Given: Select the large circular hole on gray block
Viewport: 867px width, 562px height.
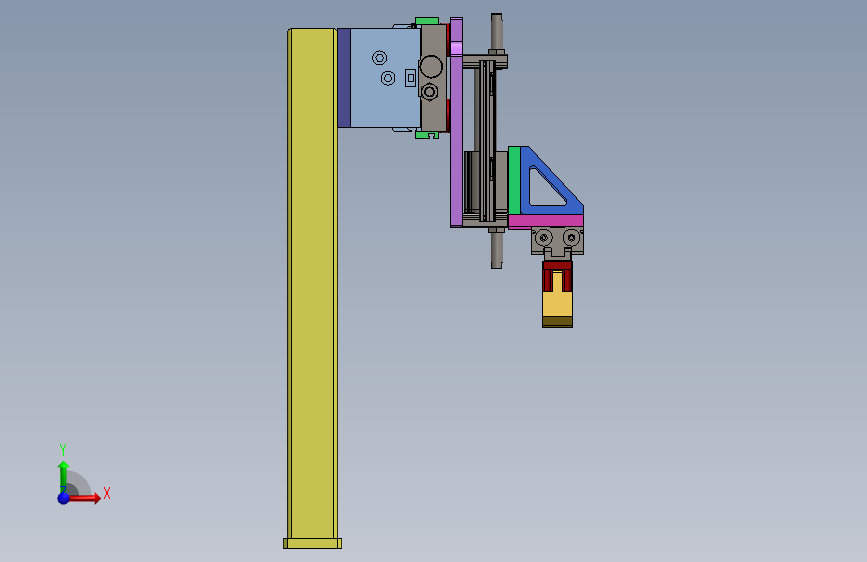Looking at the screenshot, I should coord(431,67).
